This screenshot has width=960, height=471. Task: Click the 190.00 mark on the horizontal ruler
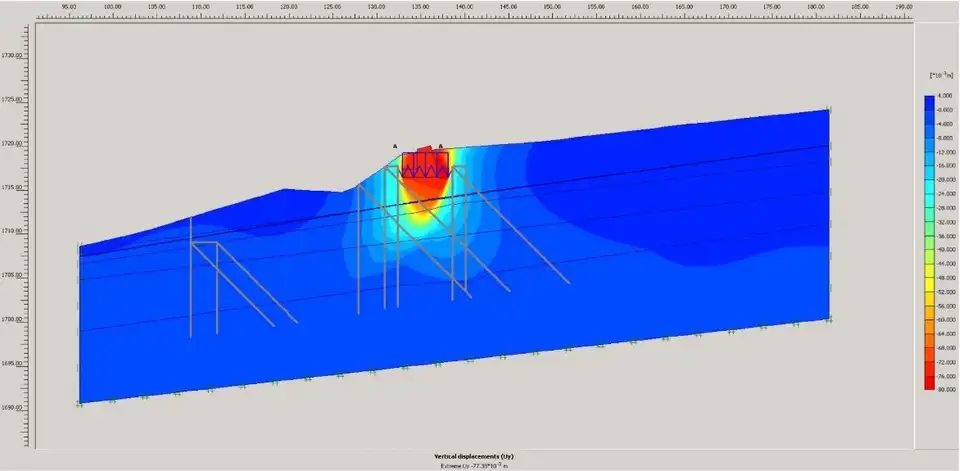[x=904, y=6]
